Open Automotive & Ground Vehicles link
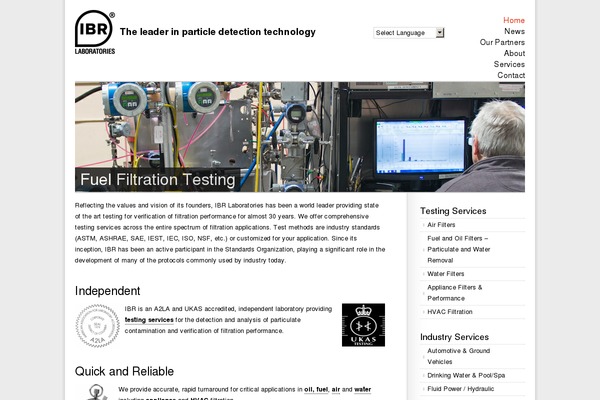Image resolution: width=600 pixels, height=400 pixels. [x=458, y=356]
